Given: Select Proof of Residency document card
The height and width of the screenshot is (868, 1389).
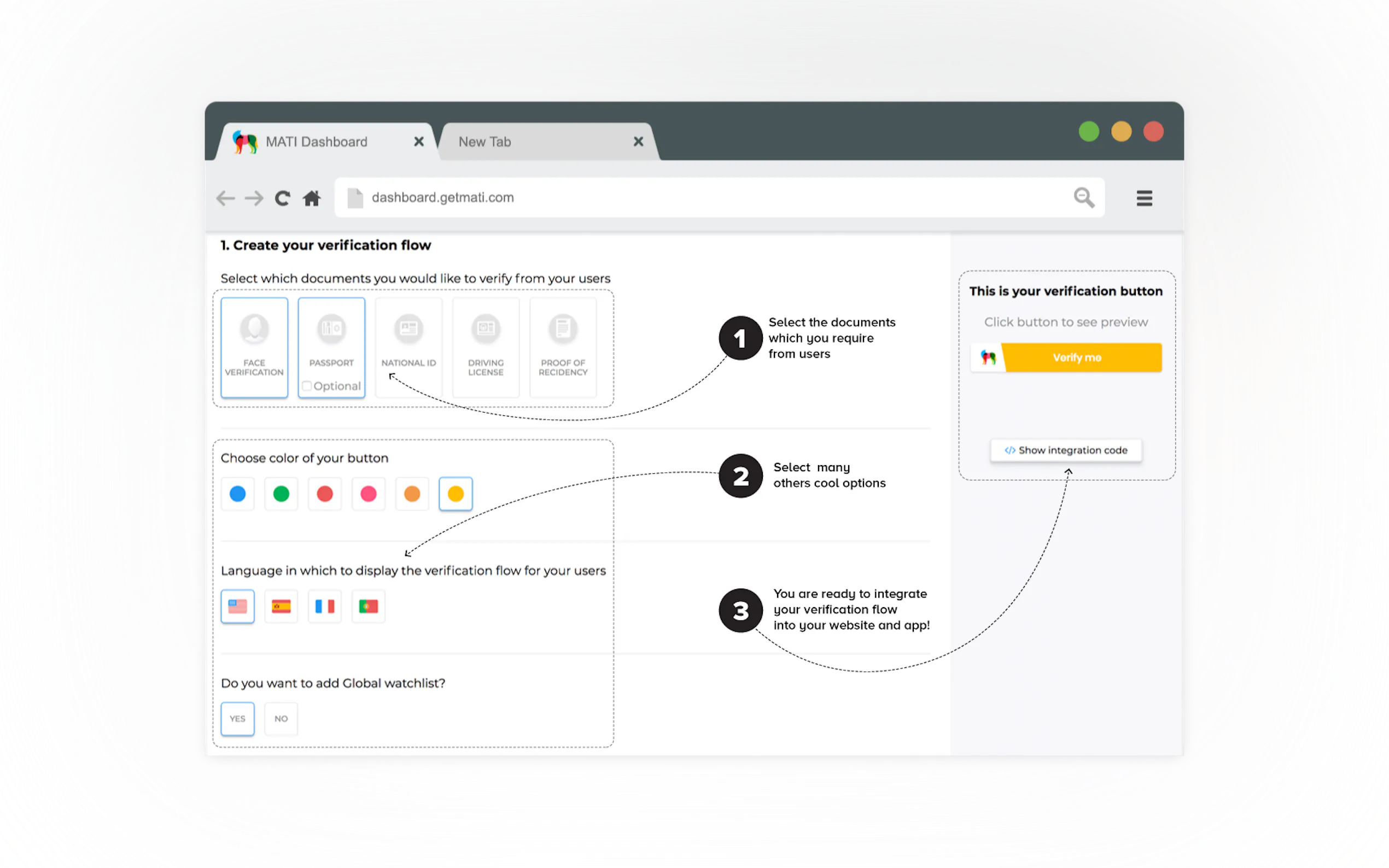Looking at the screenshot, I should tap(563, 347).
